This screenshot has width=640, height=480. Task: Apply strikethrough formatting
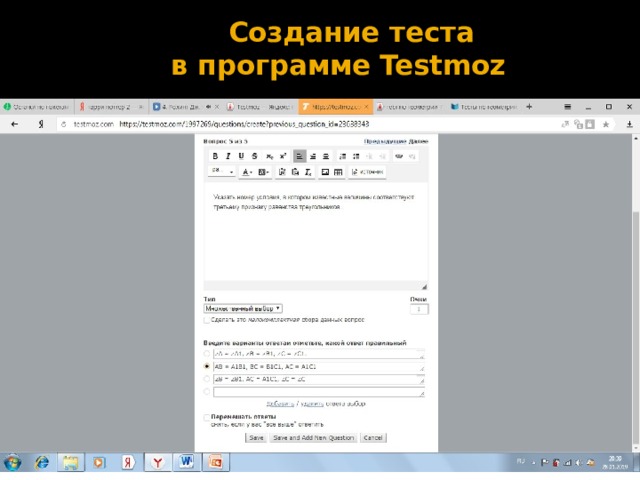[x=254, y=156]
